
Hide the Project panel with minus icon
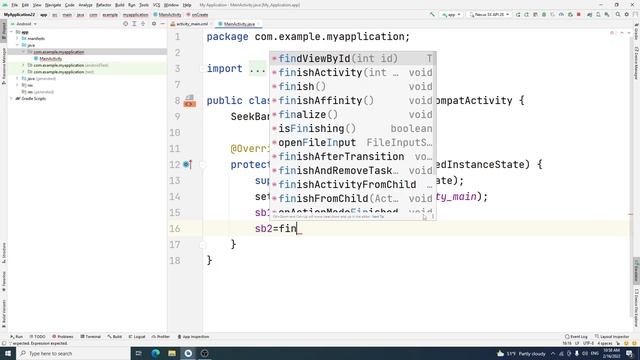pyautogui.click(x=162, y=24)
